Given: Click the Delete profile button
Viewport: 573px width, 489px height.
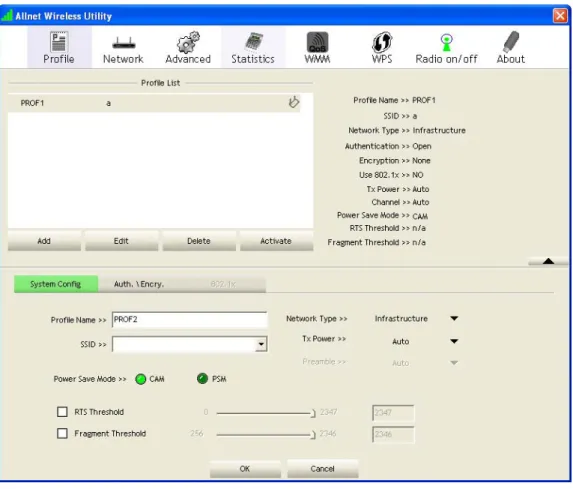Looking at the screenshot, I should click(x=199, y=241).
